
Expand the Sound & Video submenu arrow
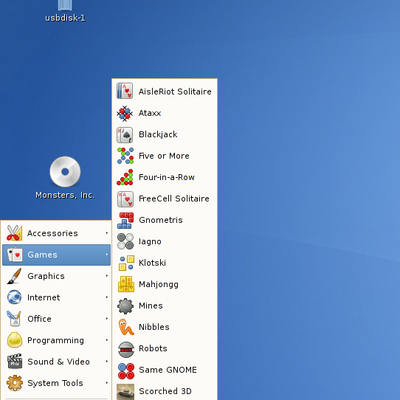coord(107,361)
